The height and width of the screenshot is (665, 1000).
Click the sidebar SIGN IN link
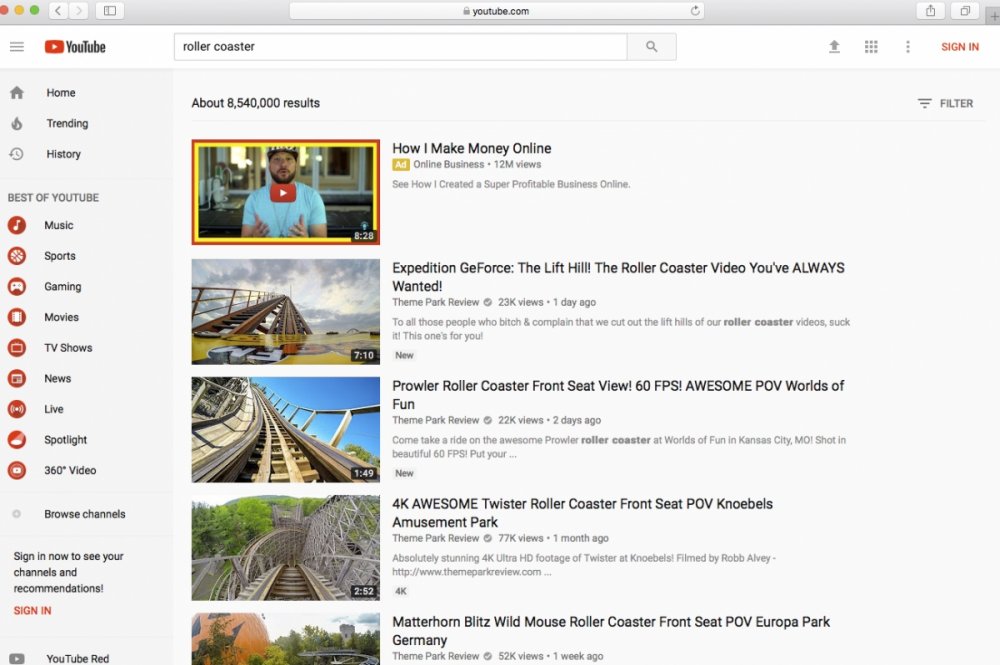32,610
